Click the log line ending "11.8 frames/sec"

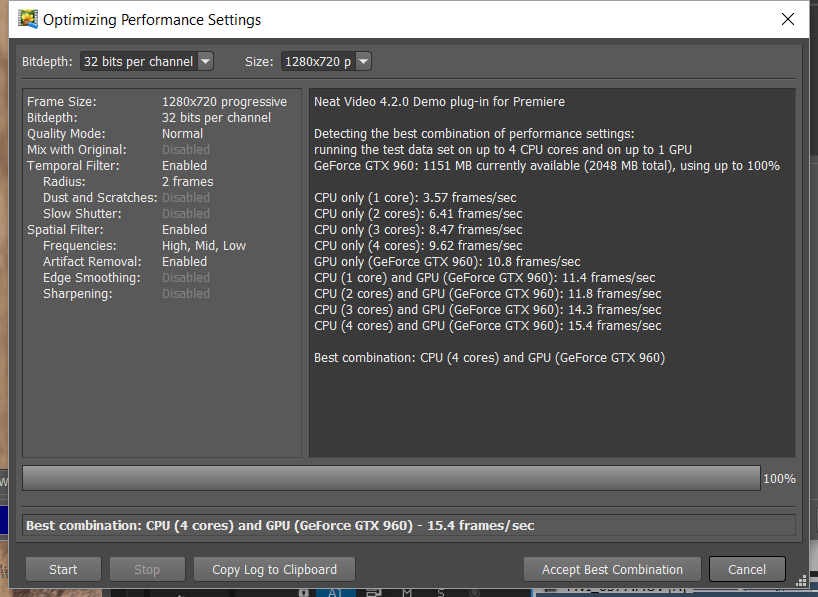click(x=488, y=294)
